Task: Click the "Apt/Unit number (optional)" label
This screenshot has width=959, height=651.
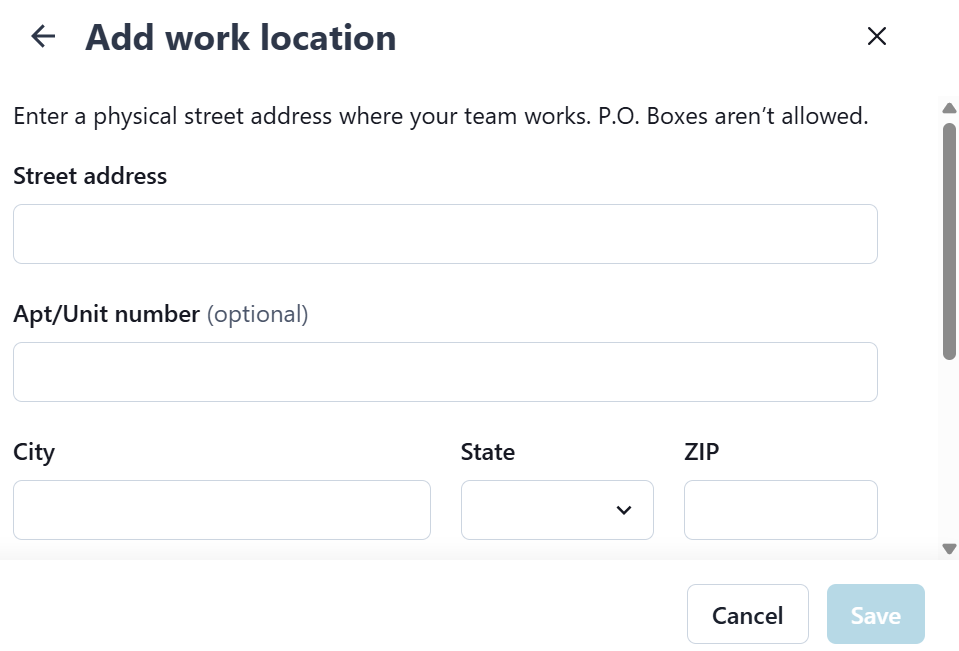Action: pyautogui.click(x=160, y=314)
